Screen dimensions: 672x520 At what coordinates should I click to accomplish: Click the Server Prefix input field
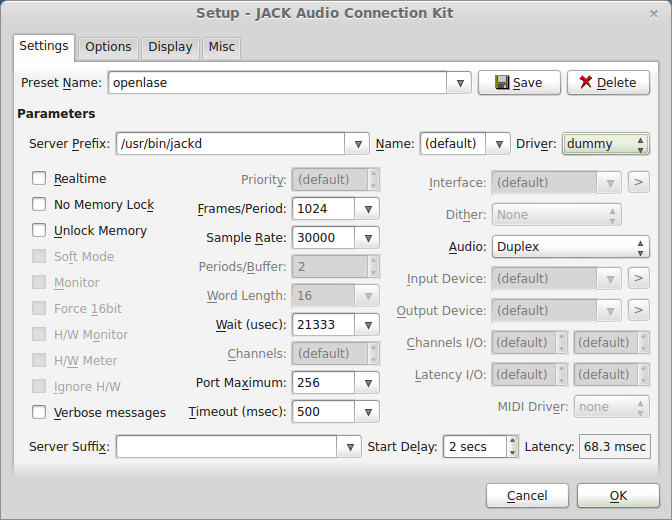231,144
